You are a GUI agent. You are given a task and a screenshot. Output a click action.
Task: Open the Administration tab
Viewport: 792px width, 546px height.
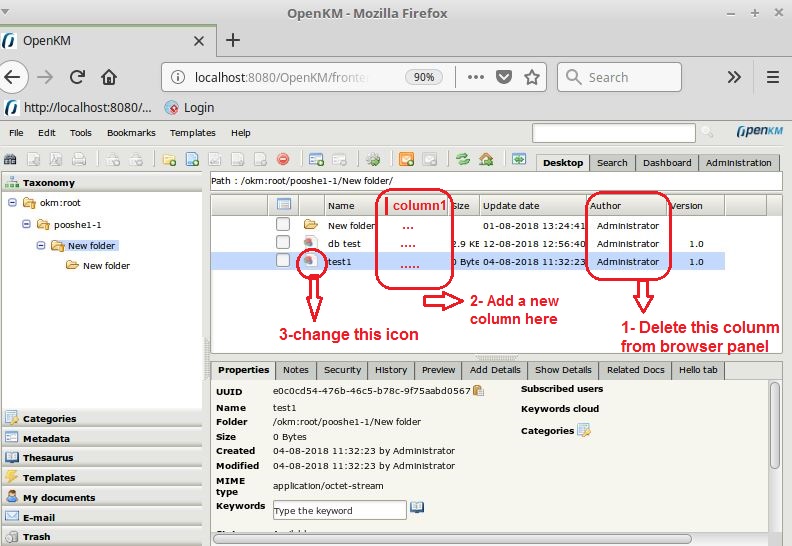click(x=738, y=163)
